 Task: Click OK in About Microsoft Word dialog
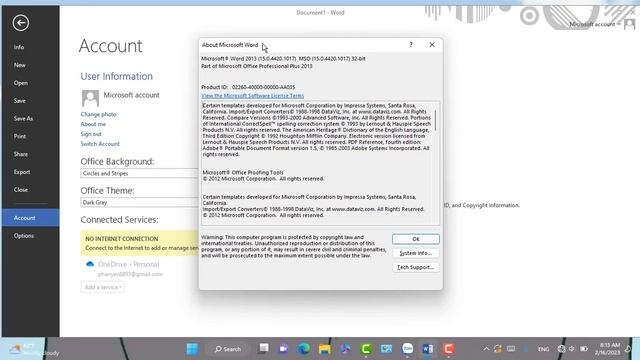[x=416, y=239]
